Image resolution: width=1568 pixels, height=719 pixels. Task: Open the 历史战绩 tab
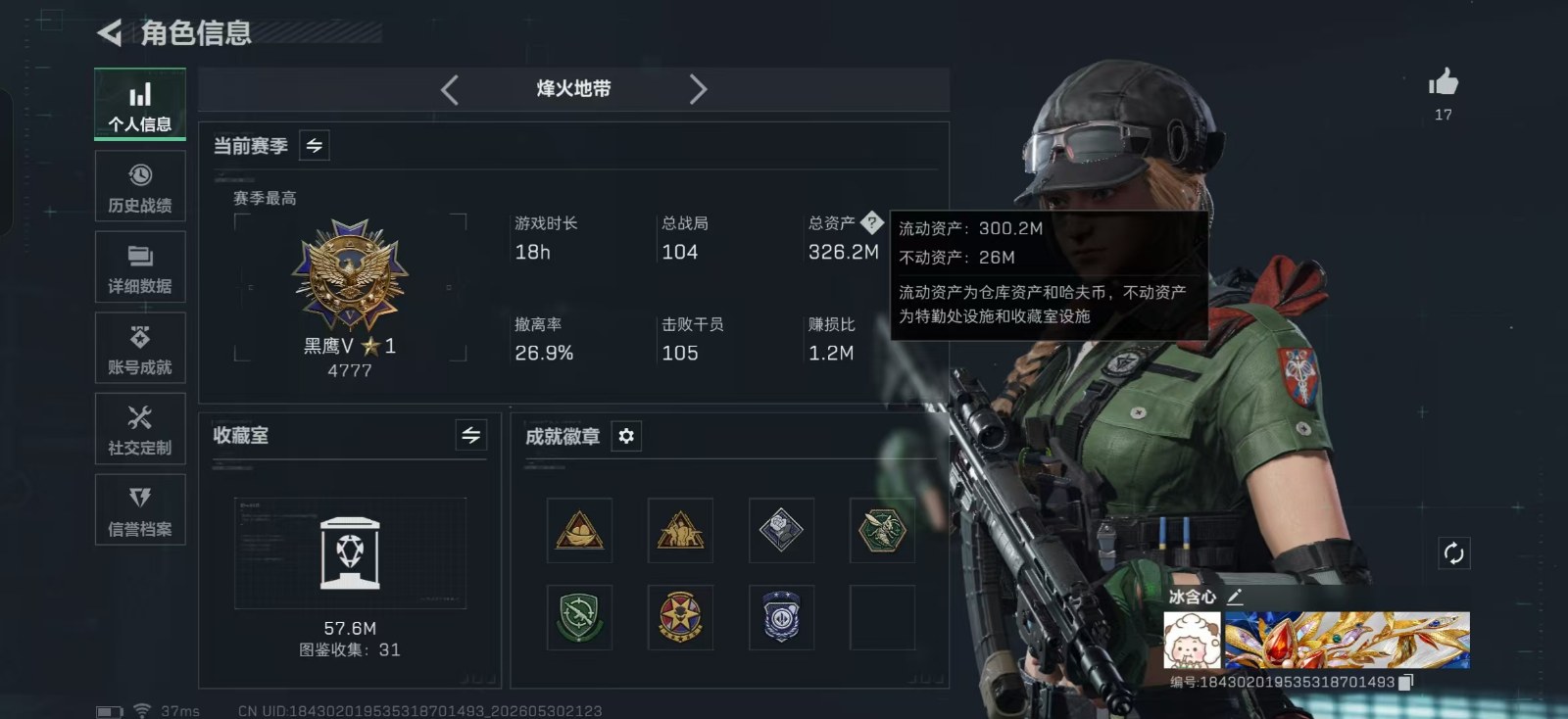pos(140,186)
